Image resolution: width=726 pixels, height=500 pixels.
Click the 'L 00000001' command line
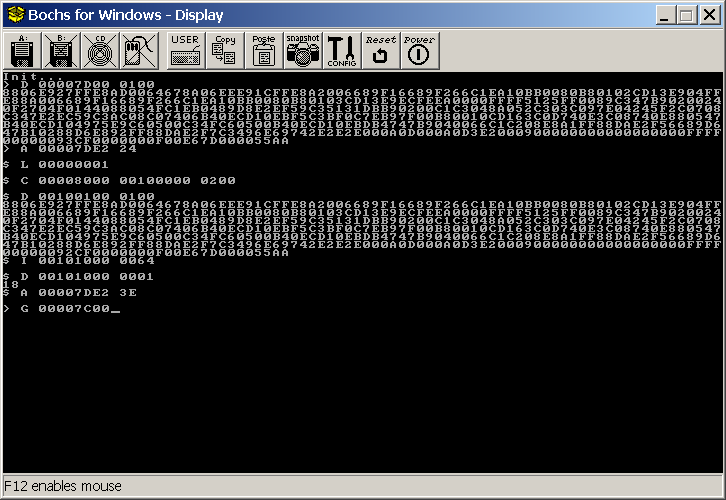point(56,164)
